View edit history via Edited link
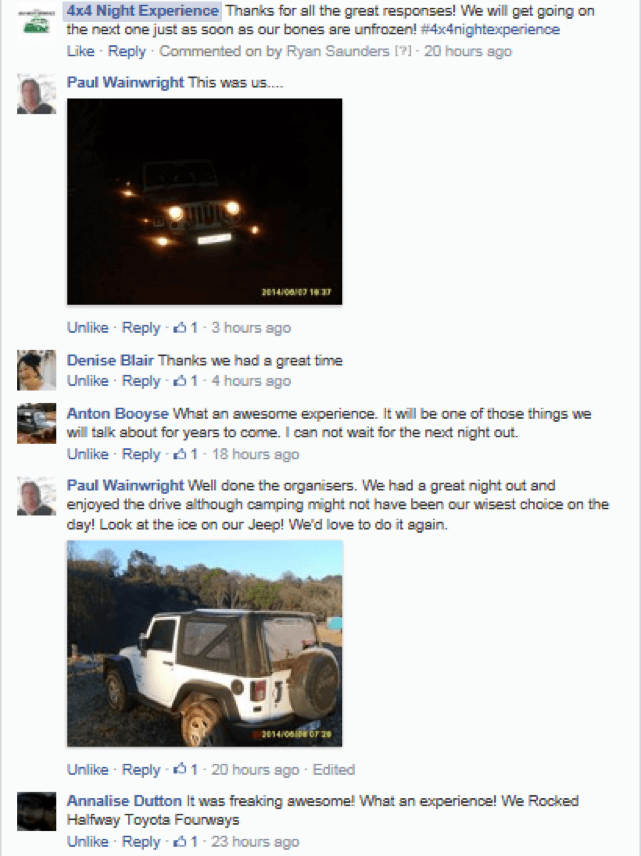Viewport: 641px width, 856px height. [x=334, y=770]
